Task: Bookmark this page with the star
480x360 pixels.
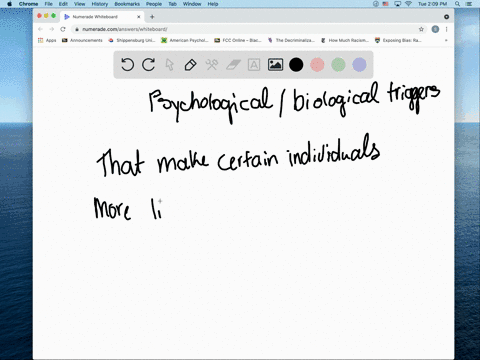Action: [x=421, y=29]
